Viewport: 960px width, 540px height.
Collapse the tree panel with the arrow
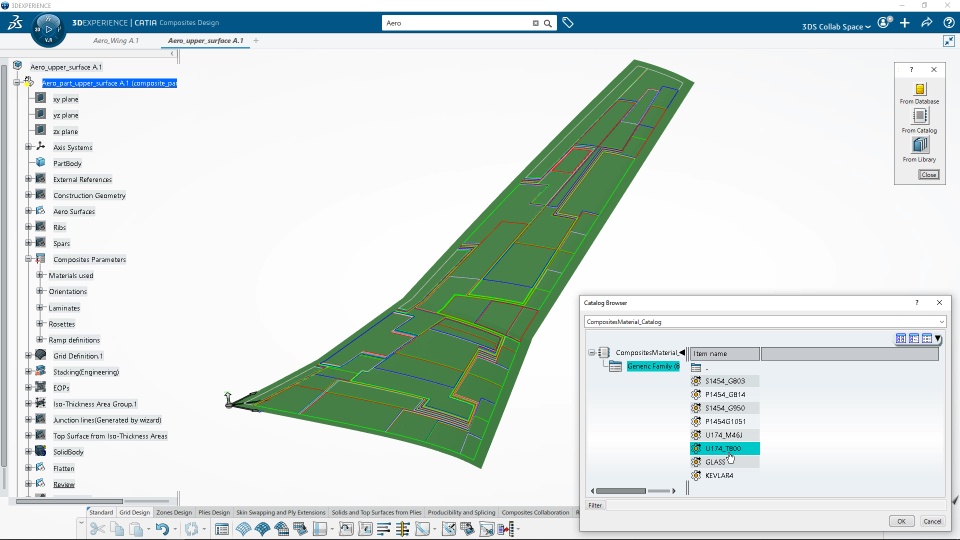click(x=172, y=54)
